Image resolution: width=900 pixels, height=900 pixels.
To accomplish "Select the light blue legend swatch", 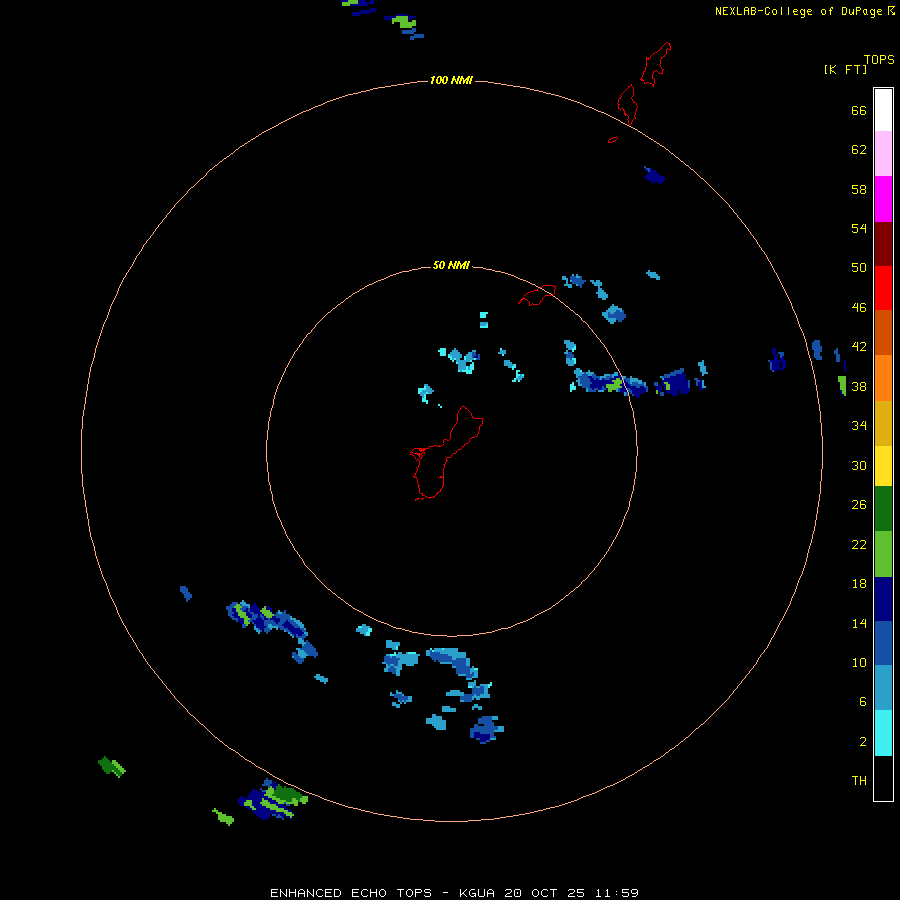I will pos(883,687).
